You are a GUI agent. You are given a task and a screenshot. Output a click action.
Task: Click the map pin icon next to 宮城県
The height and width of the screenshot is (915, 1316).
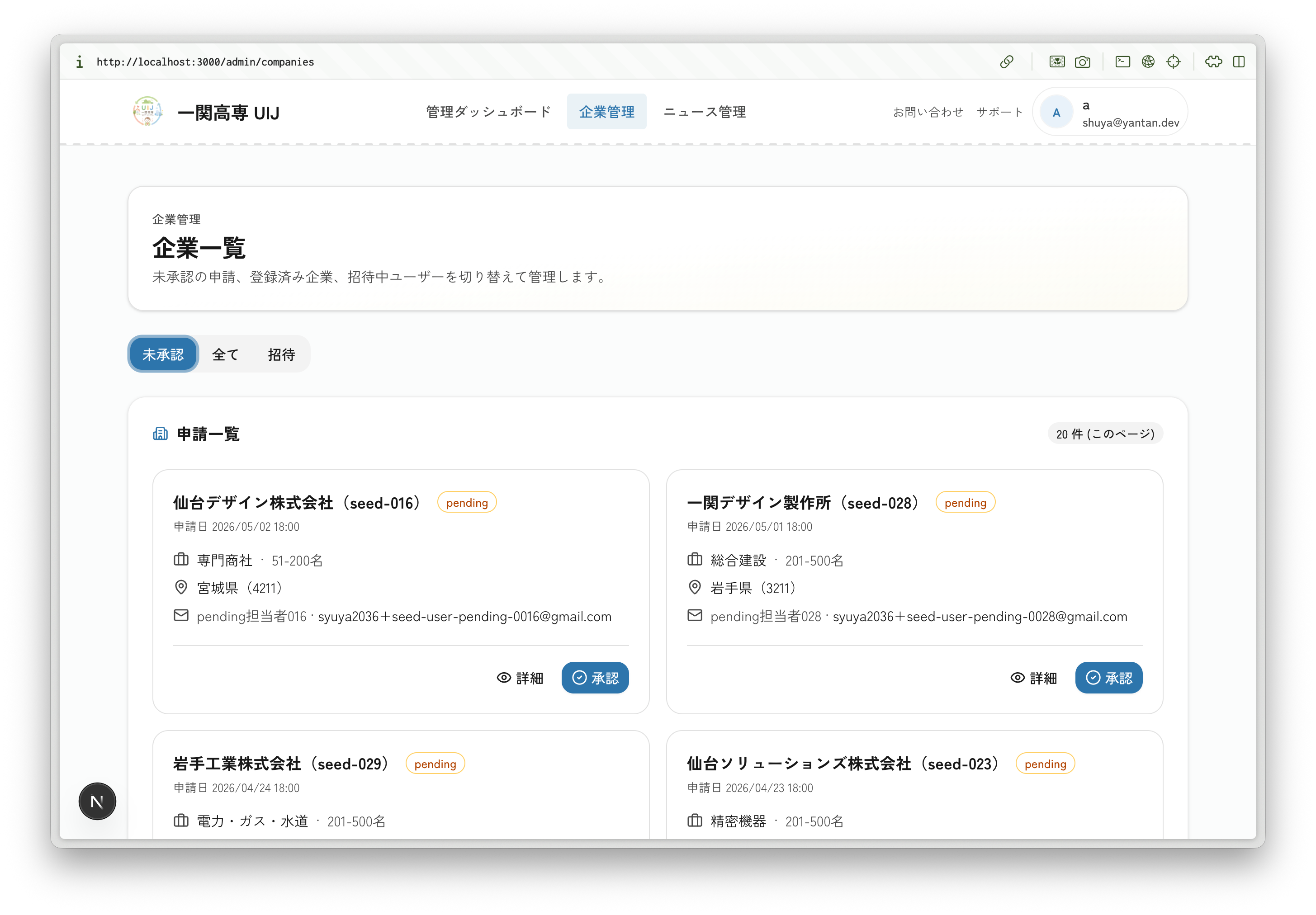tap(181, 587)
